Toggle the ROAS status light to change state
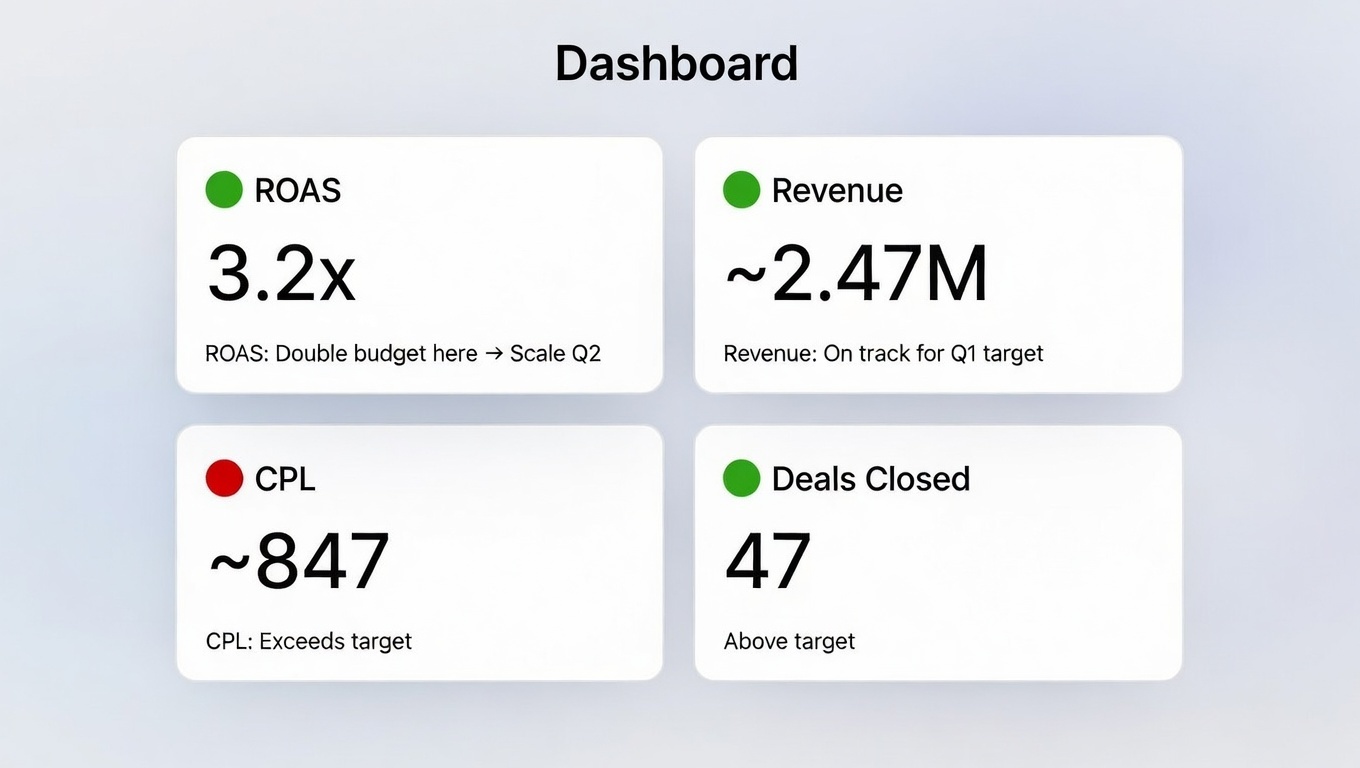This screenshot has height=768, width=1360. [224, 189]
